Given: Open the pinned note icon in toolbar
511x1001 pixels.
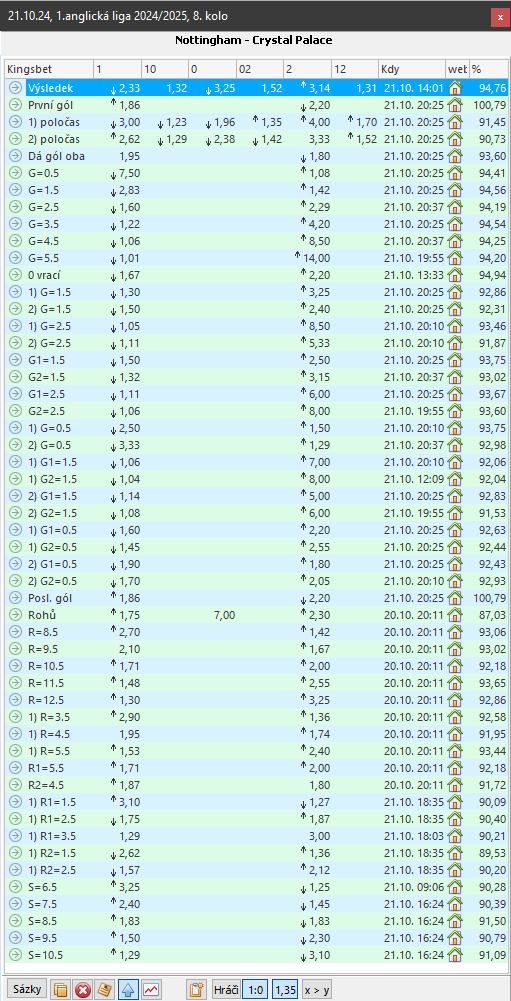Looking at the screenshot, I should (103, 990).
